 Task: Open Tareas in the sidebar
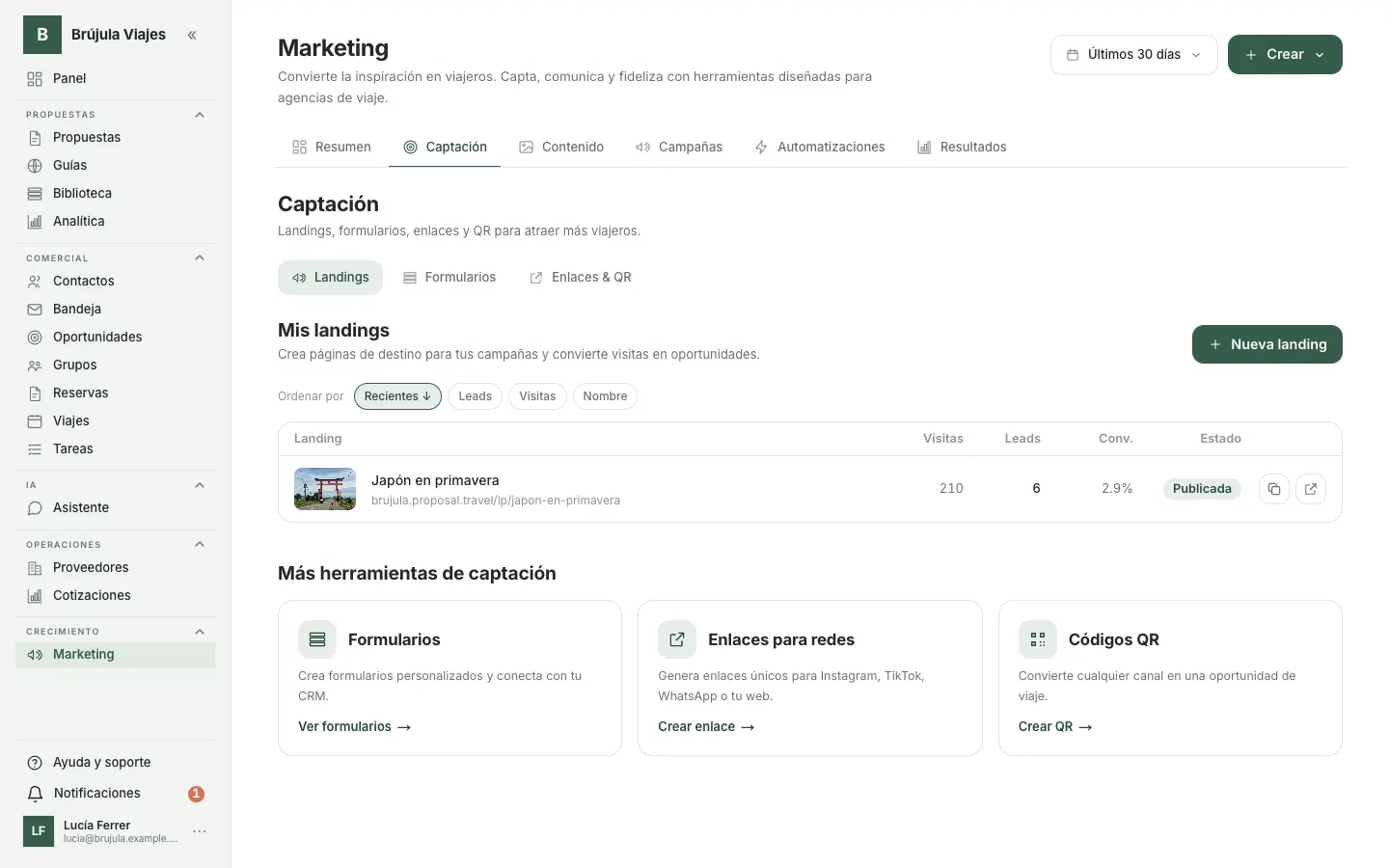pos(116,448)
